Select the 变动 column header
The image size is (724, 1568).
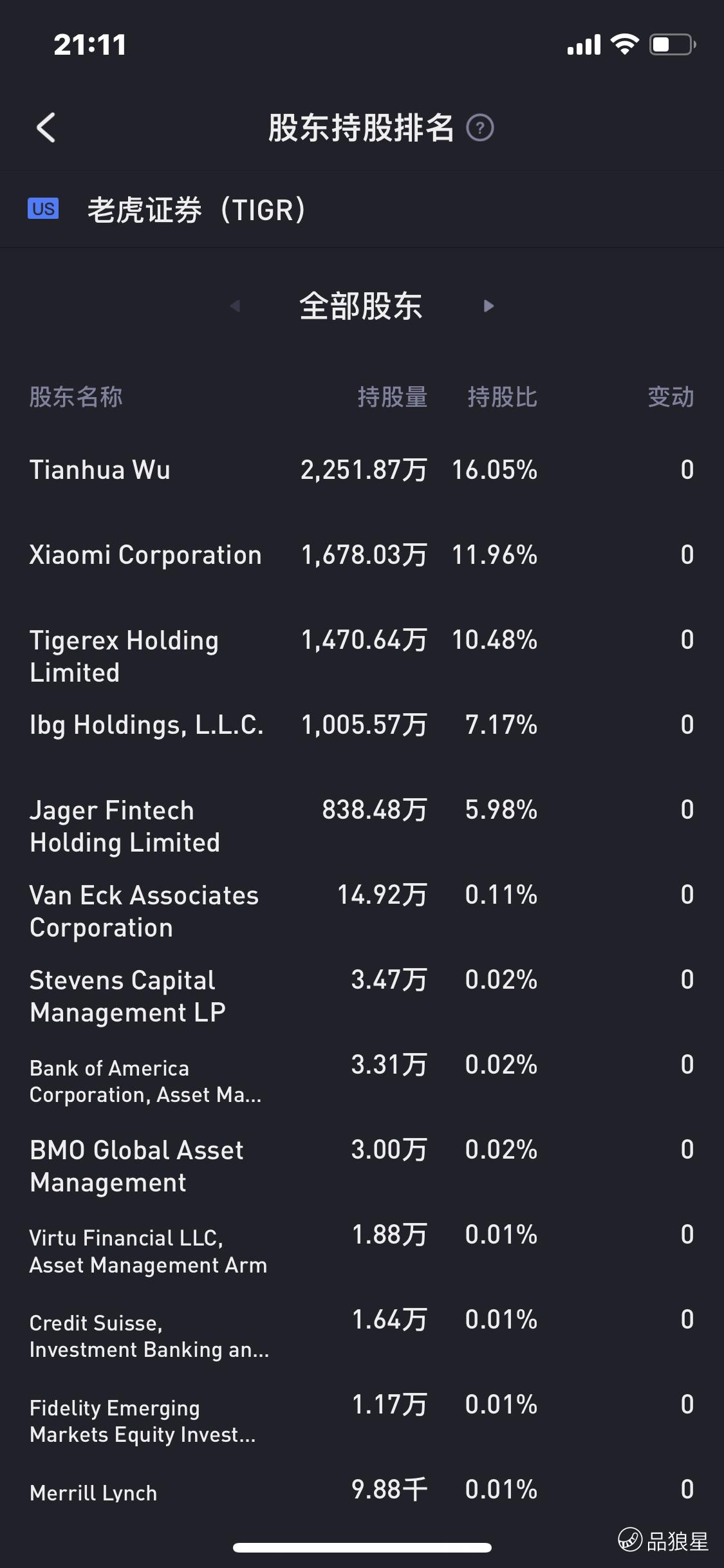coord(671,397)
